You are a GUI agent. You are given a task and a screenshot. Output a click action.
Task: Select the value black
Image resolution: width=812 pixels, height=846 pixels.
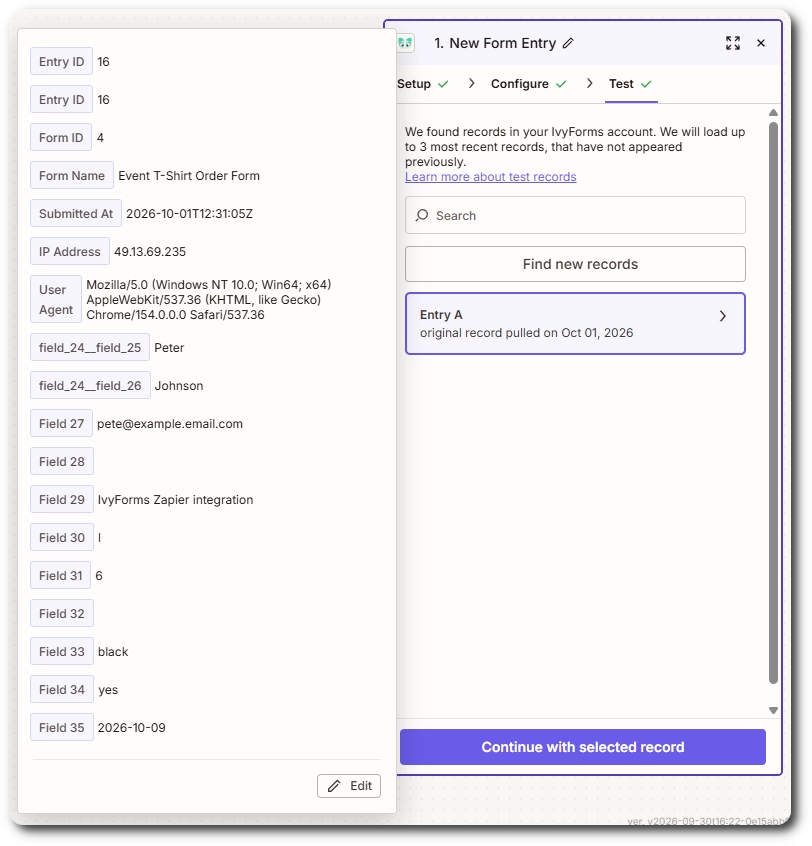tap(113, 652)
